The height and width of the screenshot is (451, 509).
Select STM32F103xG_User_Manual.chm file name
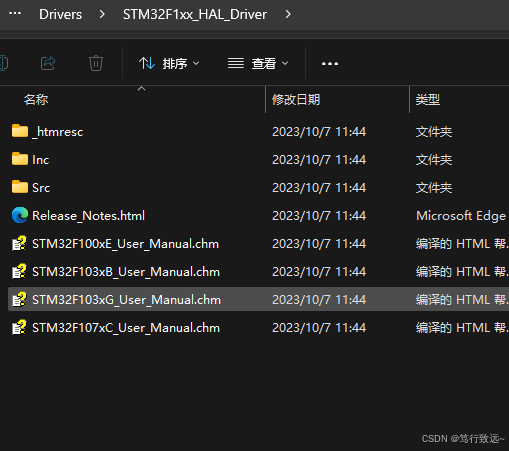126,300
